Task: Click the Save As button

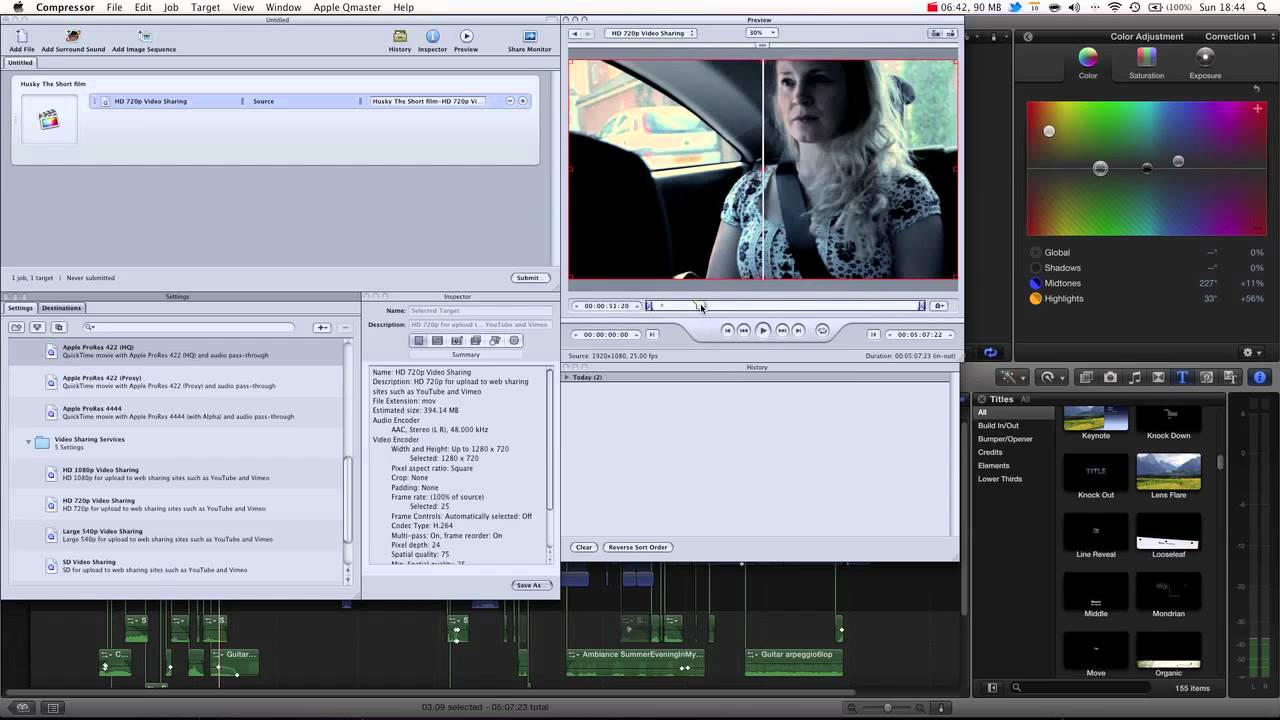Action: pos(530,585)
